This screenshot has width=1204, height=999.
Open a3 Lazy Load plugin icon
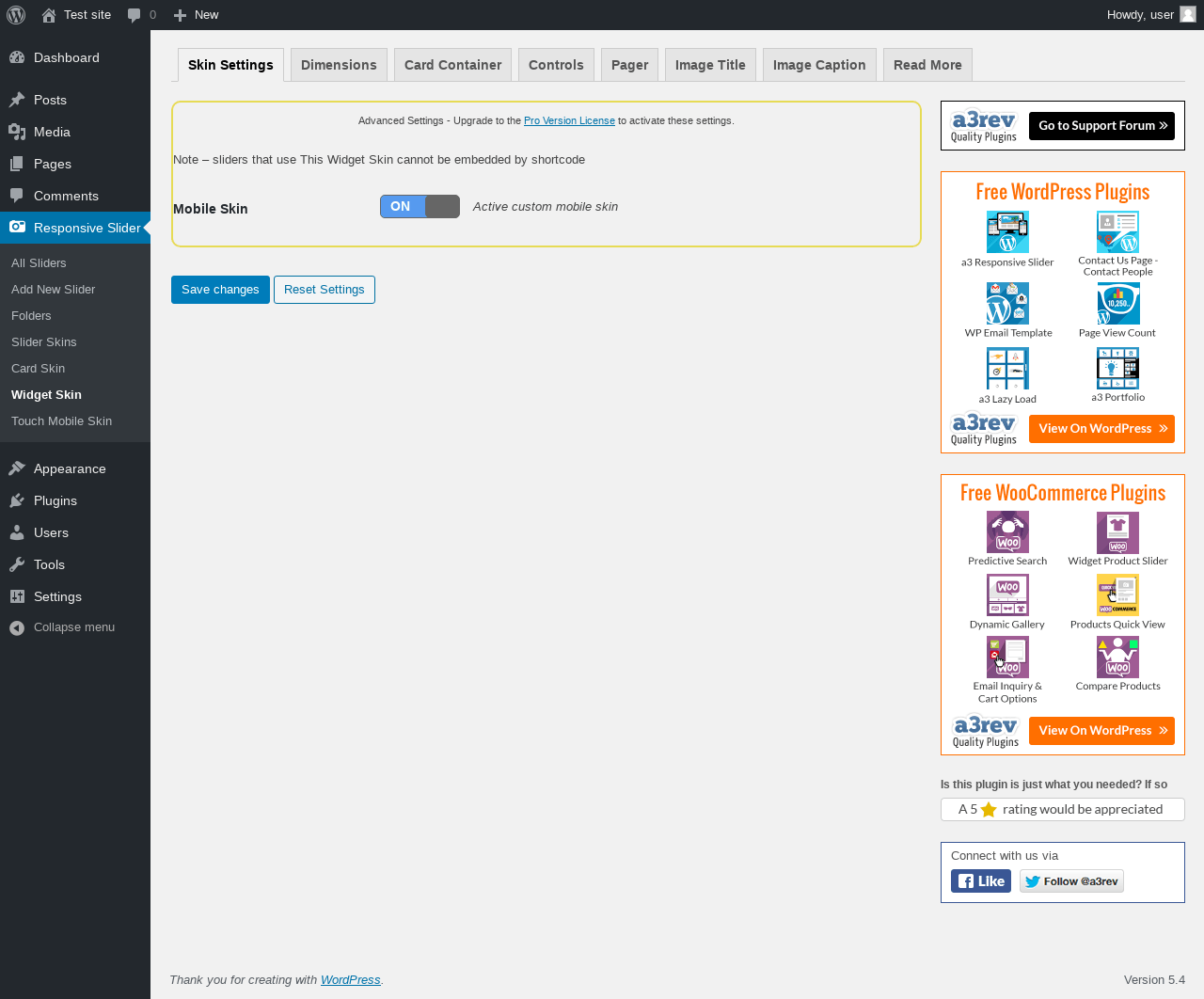coord(1007,369)
